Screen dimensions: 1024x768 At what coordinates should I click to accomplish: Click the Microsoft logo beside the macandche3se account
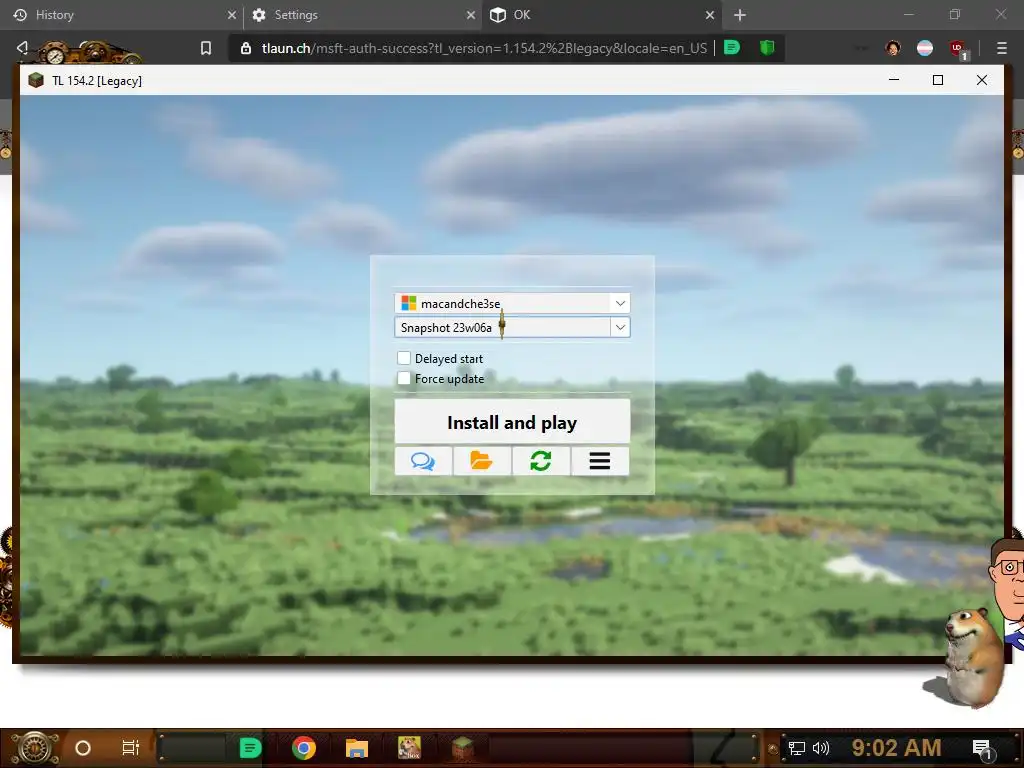[x=409, y=303]
